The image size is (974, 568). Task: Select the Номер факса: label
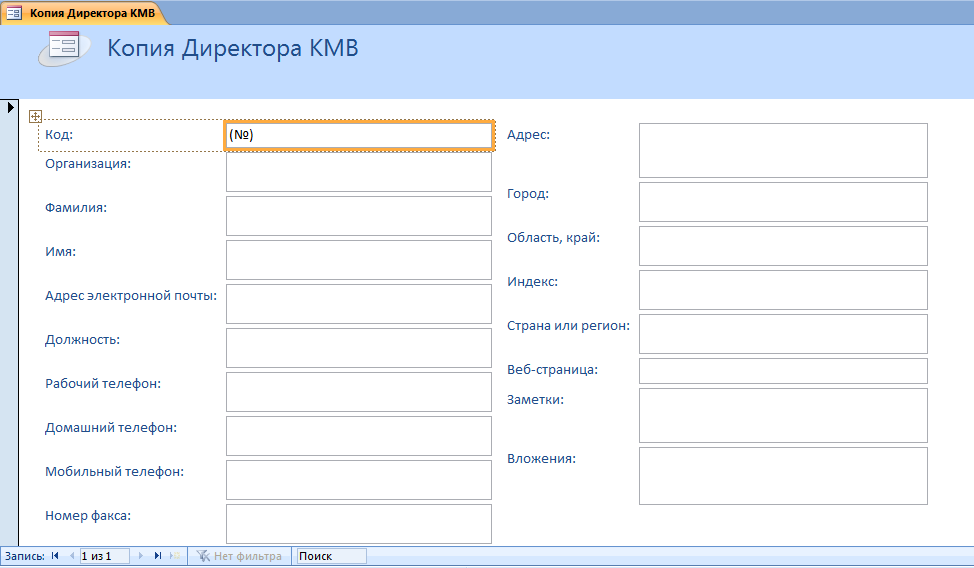[88, 516]
